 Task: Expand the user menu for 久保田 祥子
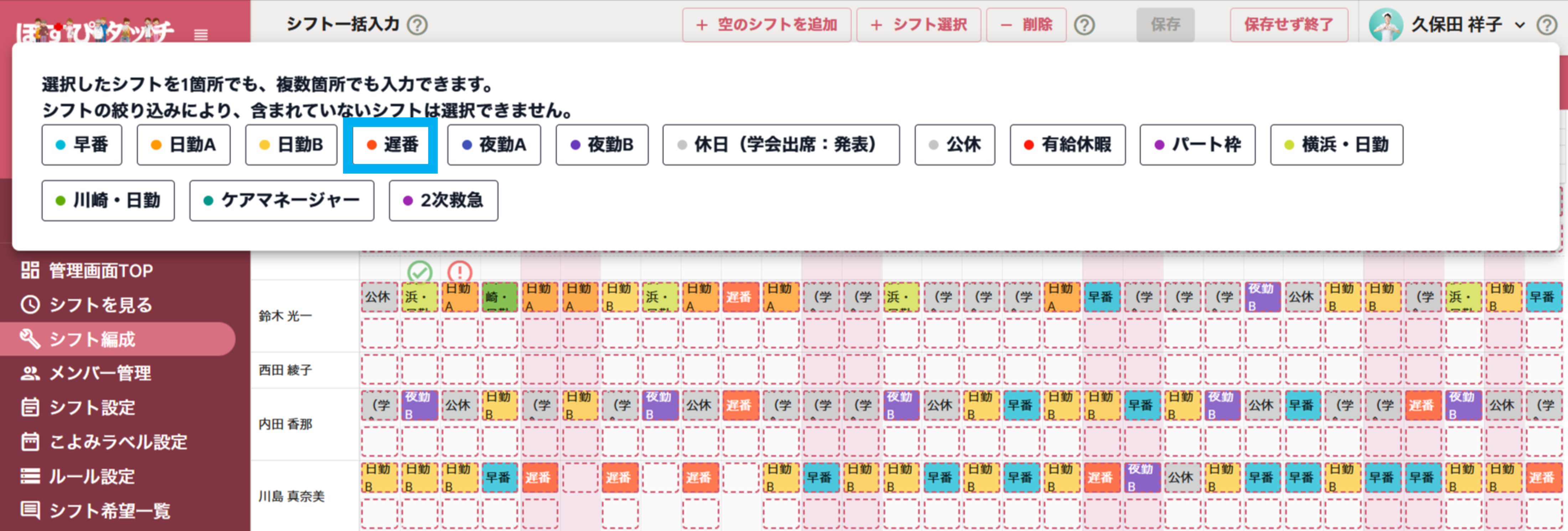point(1521,25)
